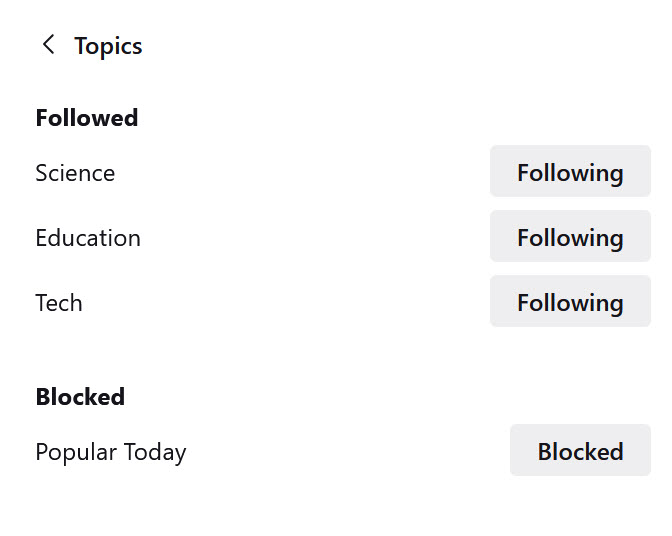Click the Followed section heading
This screenshot has height=536, width=672.
[87, 118]
